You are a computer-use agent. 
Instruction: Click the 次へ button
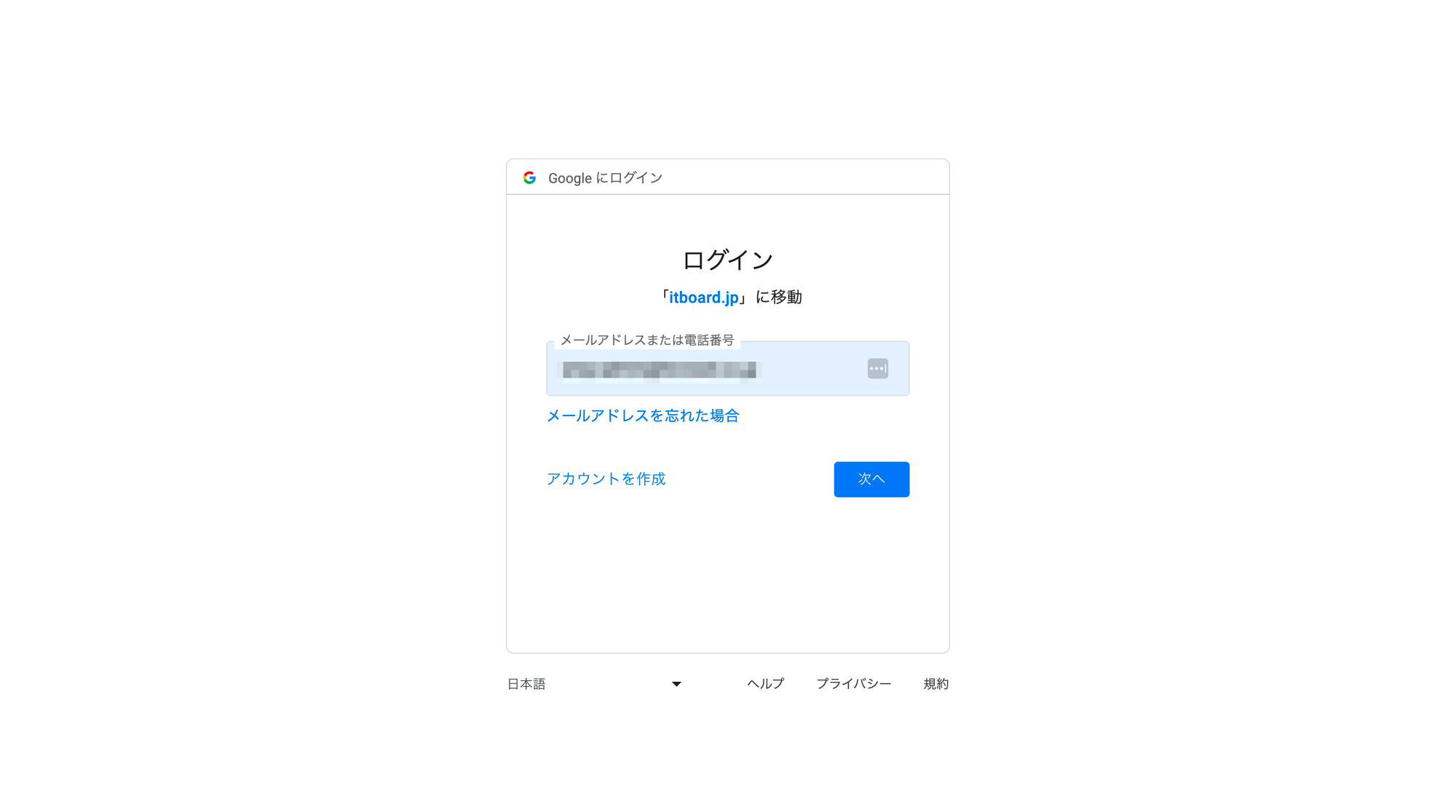[x=871, y=479]
